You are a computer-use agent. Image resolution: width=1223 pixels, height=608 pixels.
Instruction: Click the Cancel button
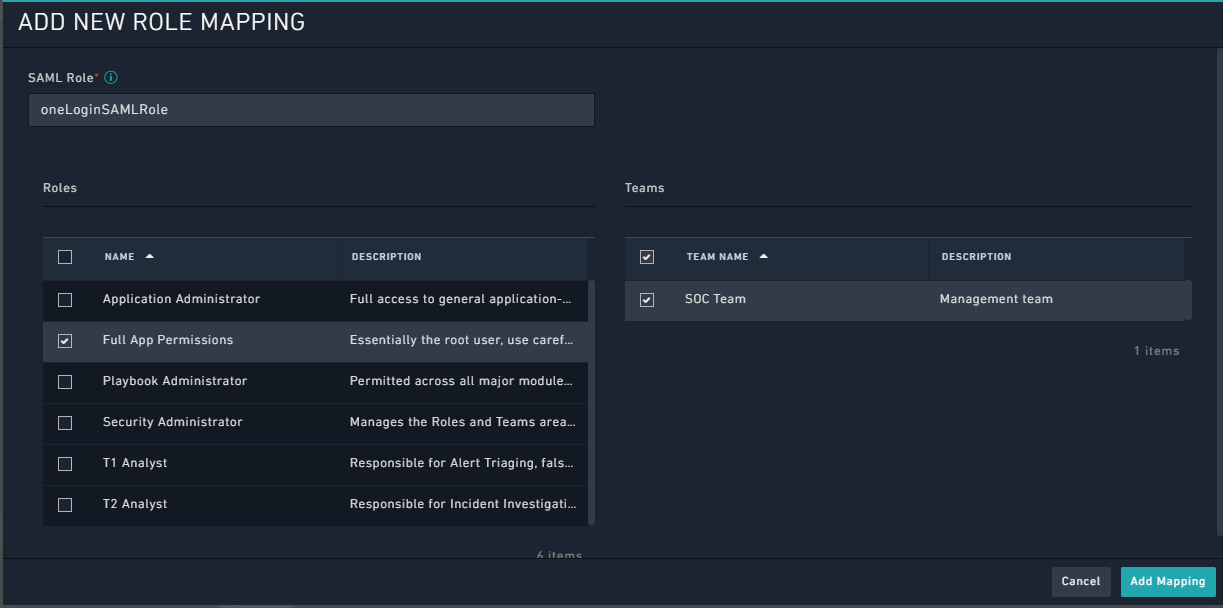point(1081,581)
